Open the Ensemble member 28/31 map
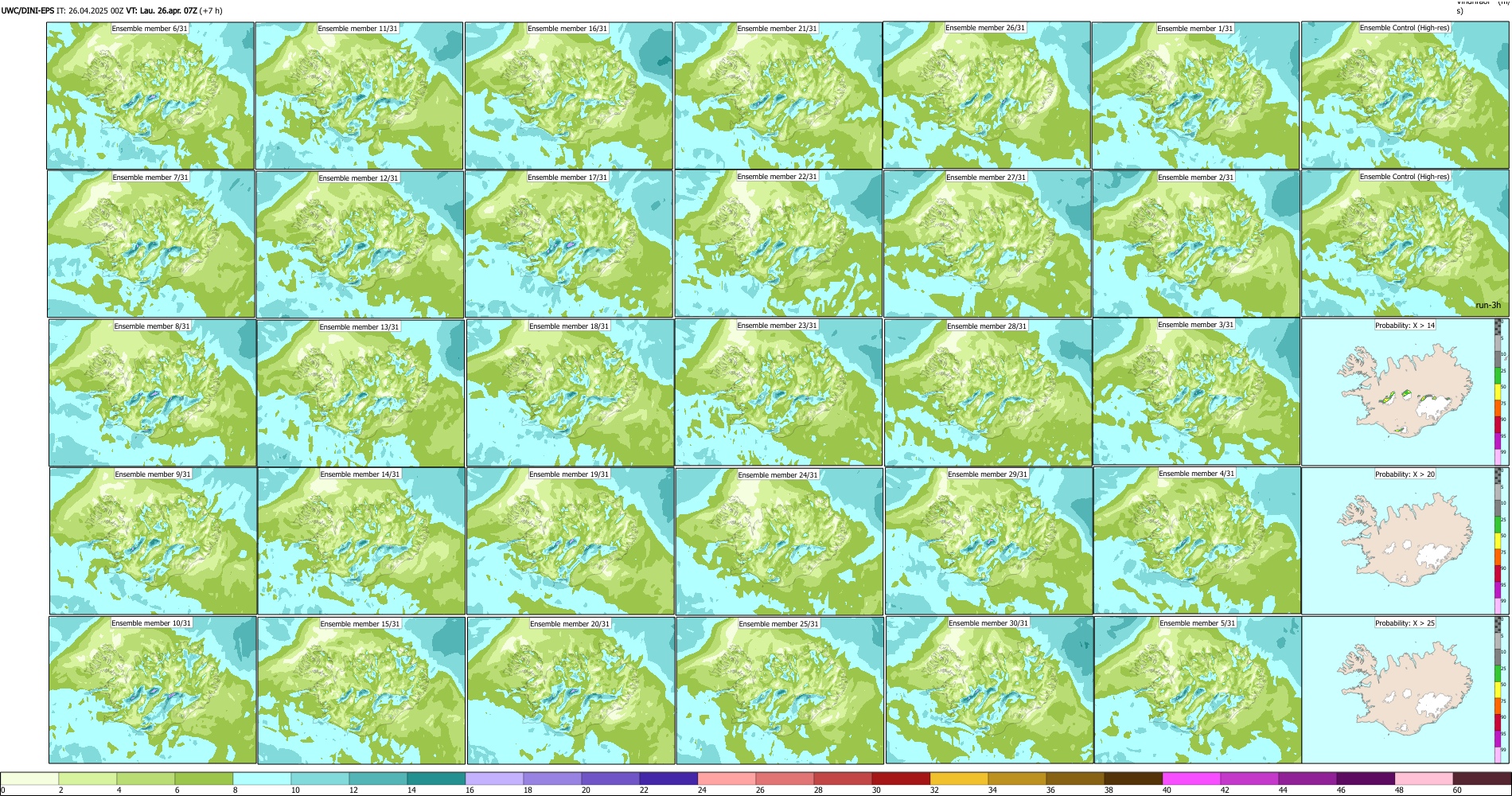Screen dimensions: 1512x796 [x=988, y=392]
